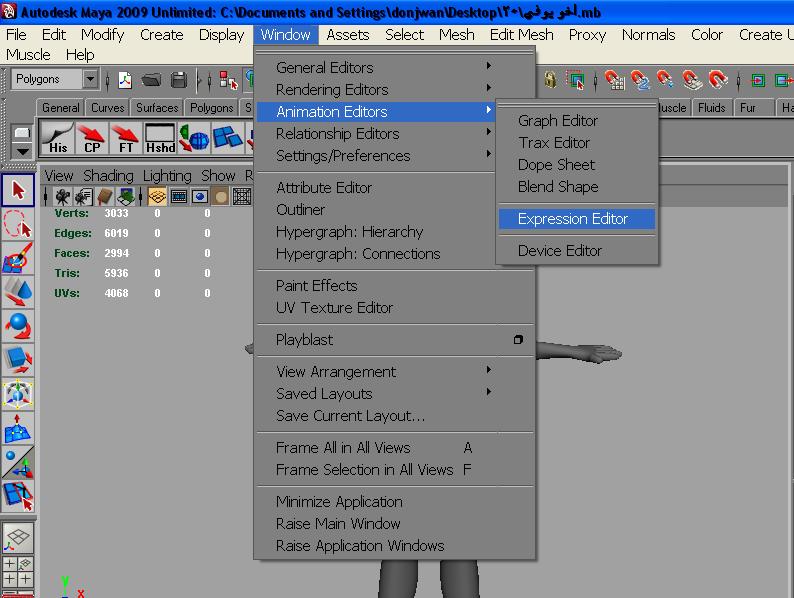Screen dimensions: 794x598
Task: Open the Playblast options box
Action: (x=518, y=339)
